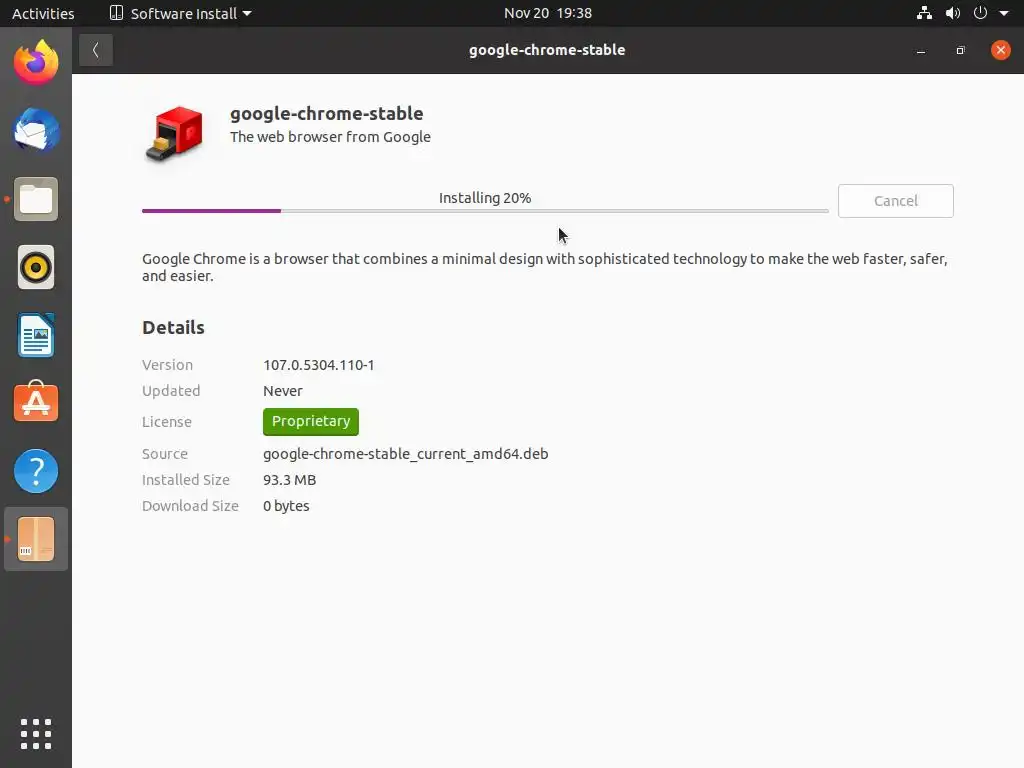
Task: Click the Download Size label
Action: pos(190,506)
